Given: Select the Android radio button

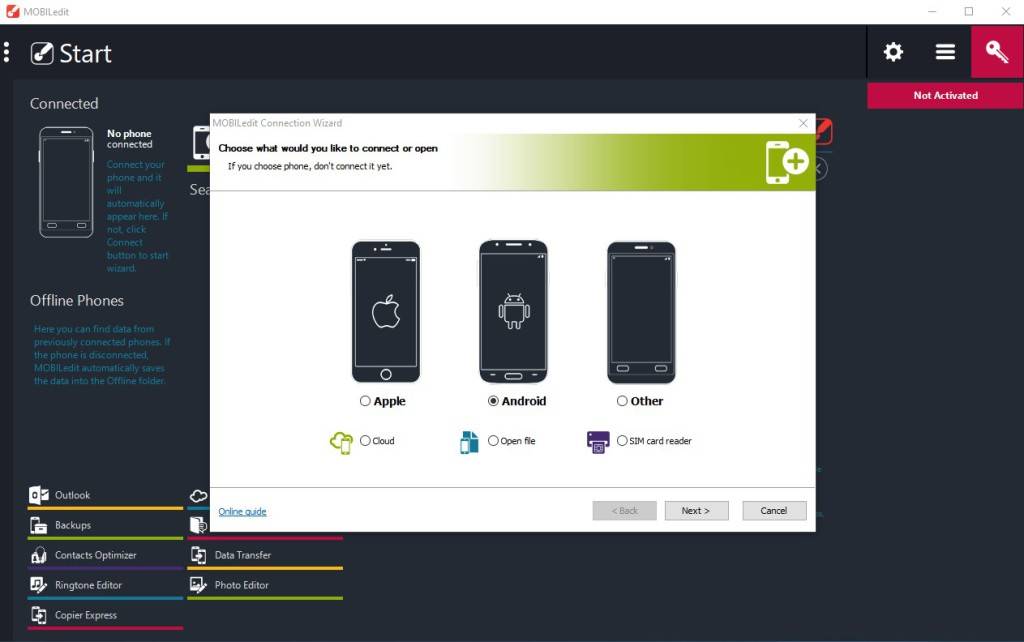Looking at the screenshot, I should click(493, 401).
